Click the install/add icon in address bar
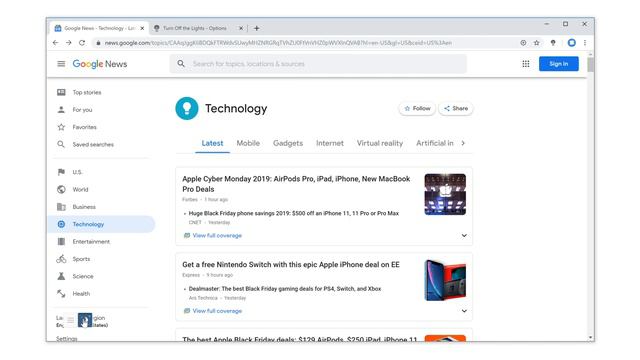 [x=523, y=42]
